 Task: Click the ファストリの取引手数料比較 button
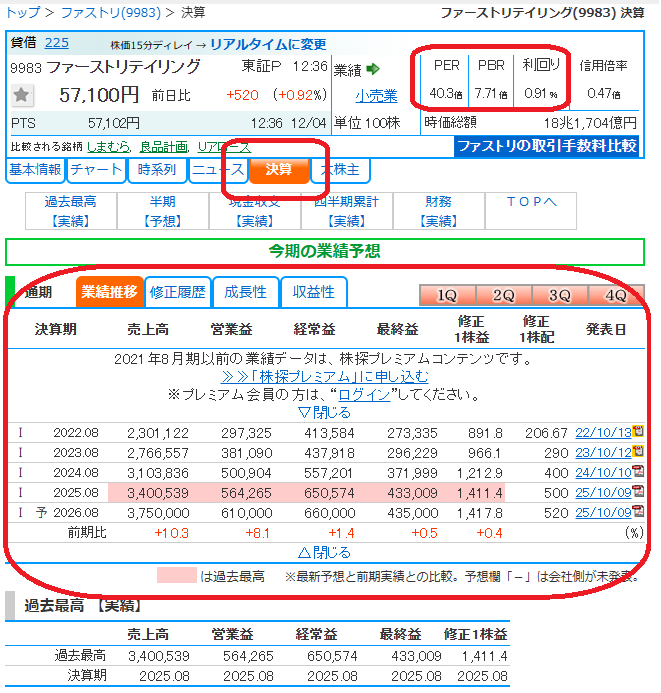click(546, 146)
